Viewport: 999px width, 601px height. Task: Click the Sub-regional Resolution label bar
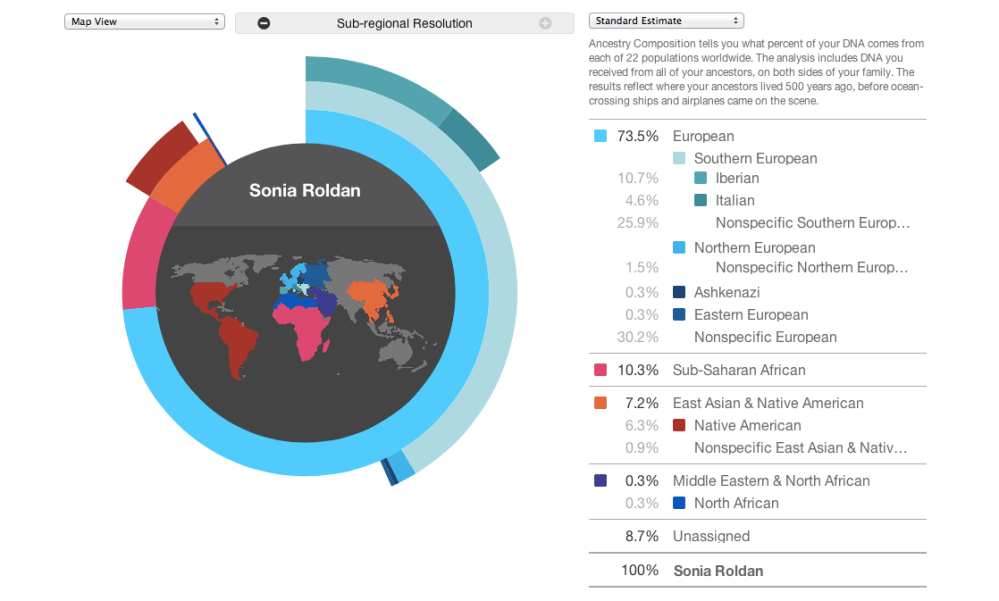[x=404, y=23]
